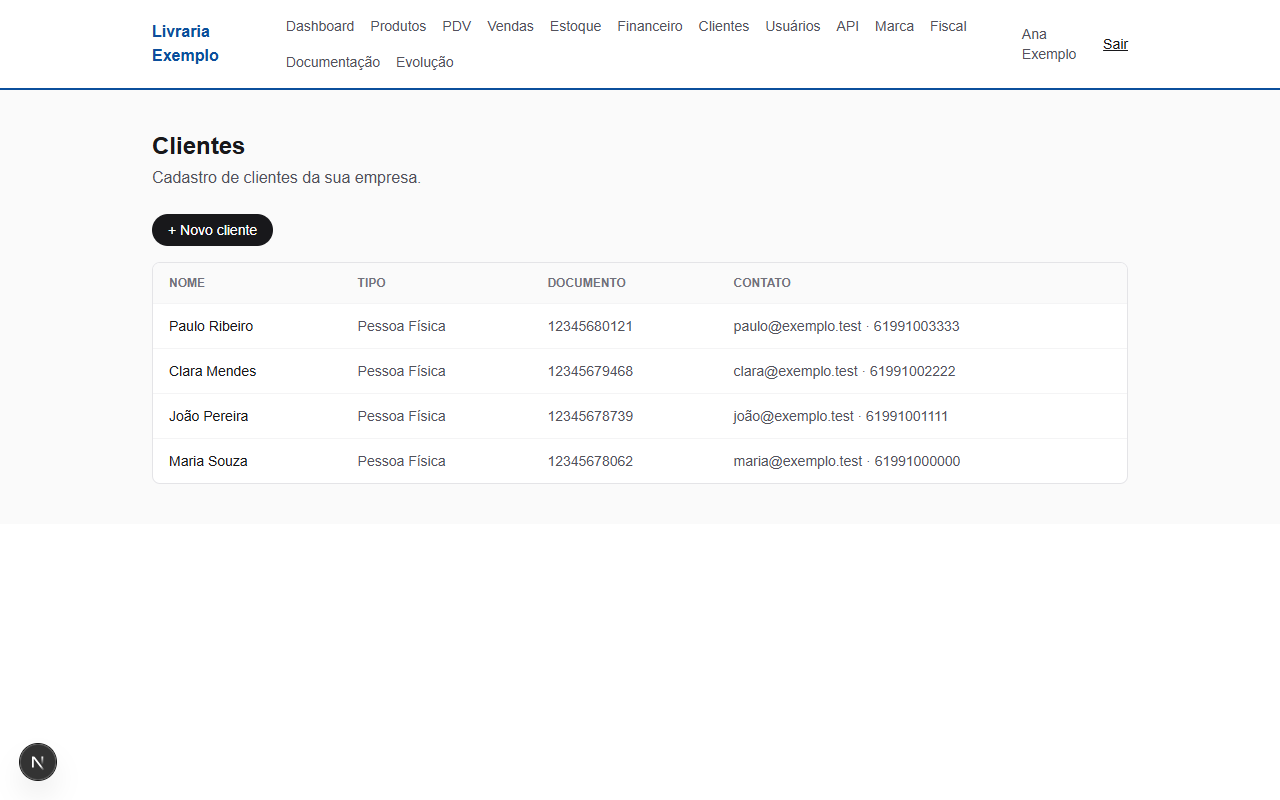Click document number 12345680121
Viewport: 1280px width, 800px height.
(590, 326)
